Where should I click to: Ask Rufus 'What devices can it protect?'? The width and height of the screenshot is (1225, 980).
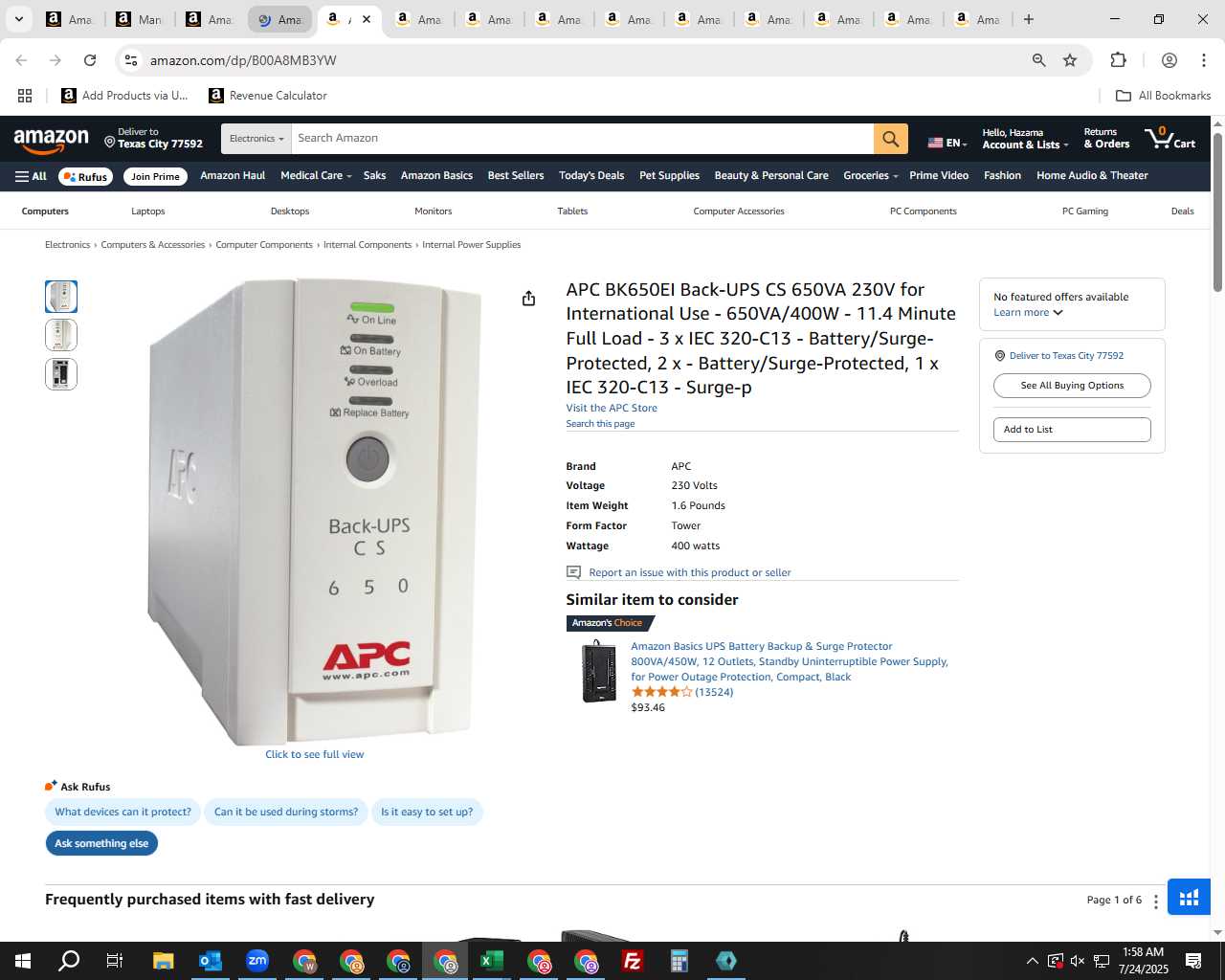coord(122,812)
